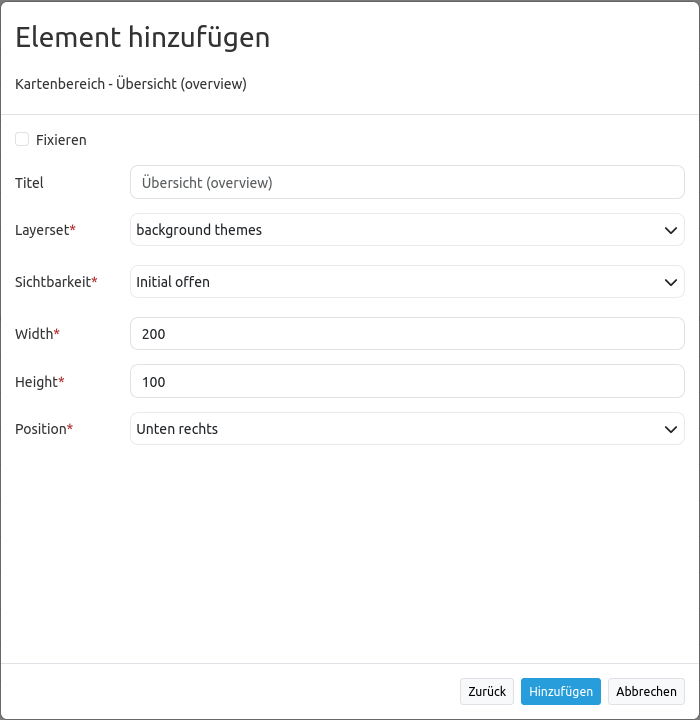Open the Layerset dropdown showing background themes

click(x=400, y=230)
